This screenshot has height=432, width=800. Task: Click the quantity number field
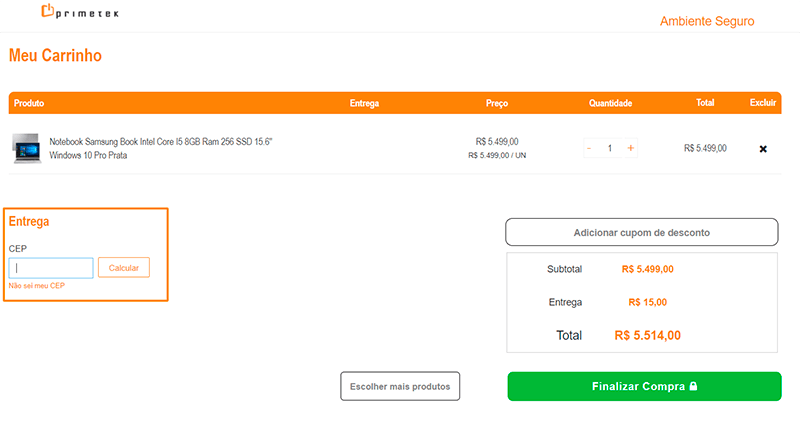(x=610, y=148)
